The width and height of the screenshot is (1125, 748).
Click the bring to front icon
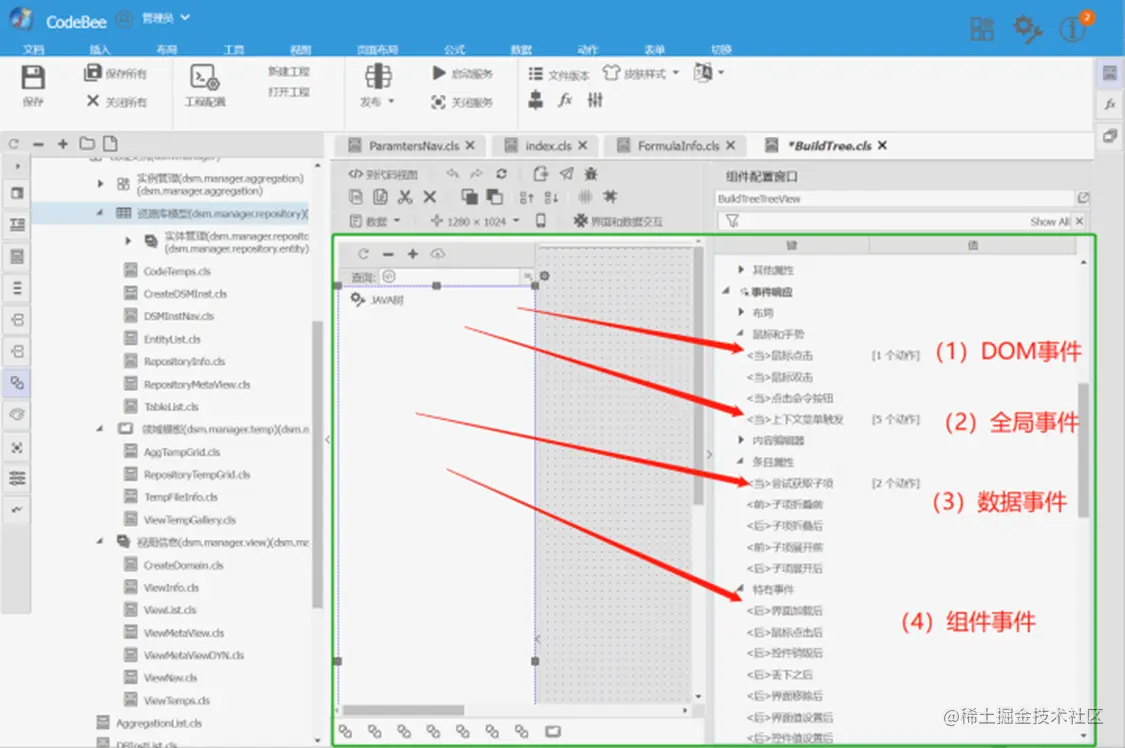click(x=469, y=197)
